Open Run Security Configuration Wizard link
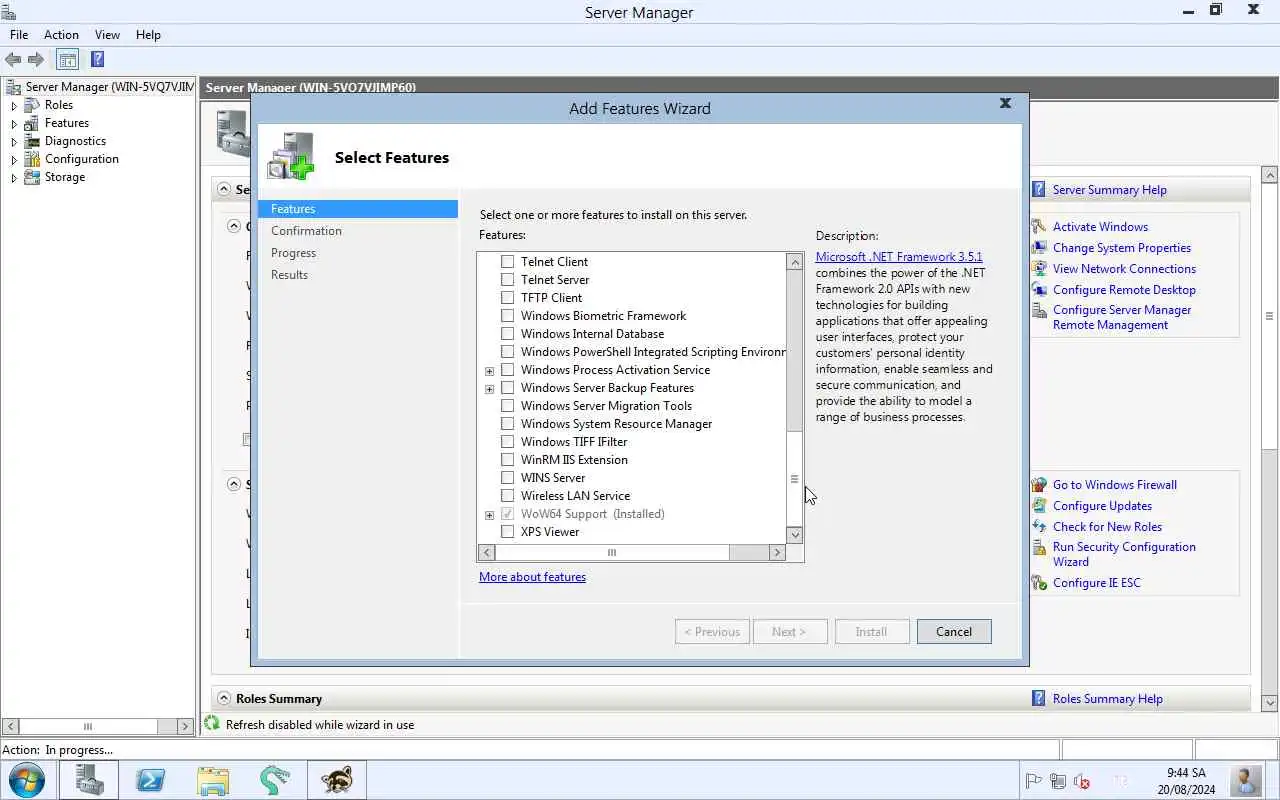 click(1124, 554)
